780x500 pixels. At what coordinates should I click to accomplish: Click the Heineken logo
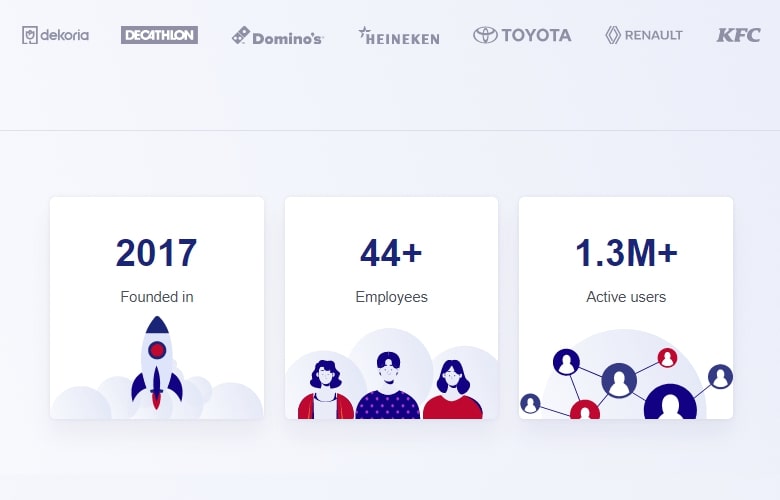tap(399, 36)
